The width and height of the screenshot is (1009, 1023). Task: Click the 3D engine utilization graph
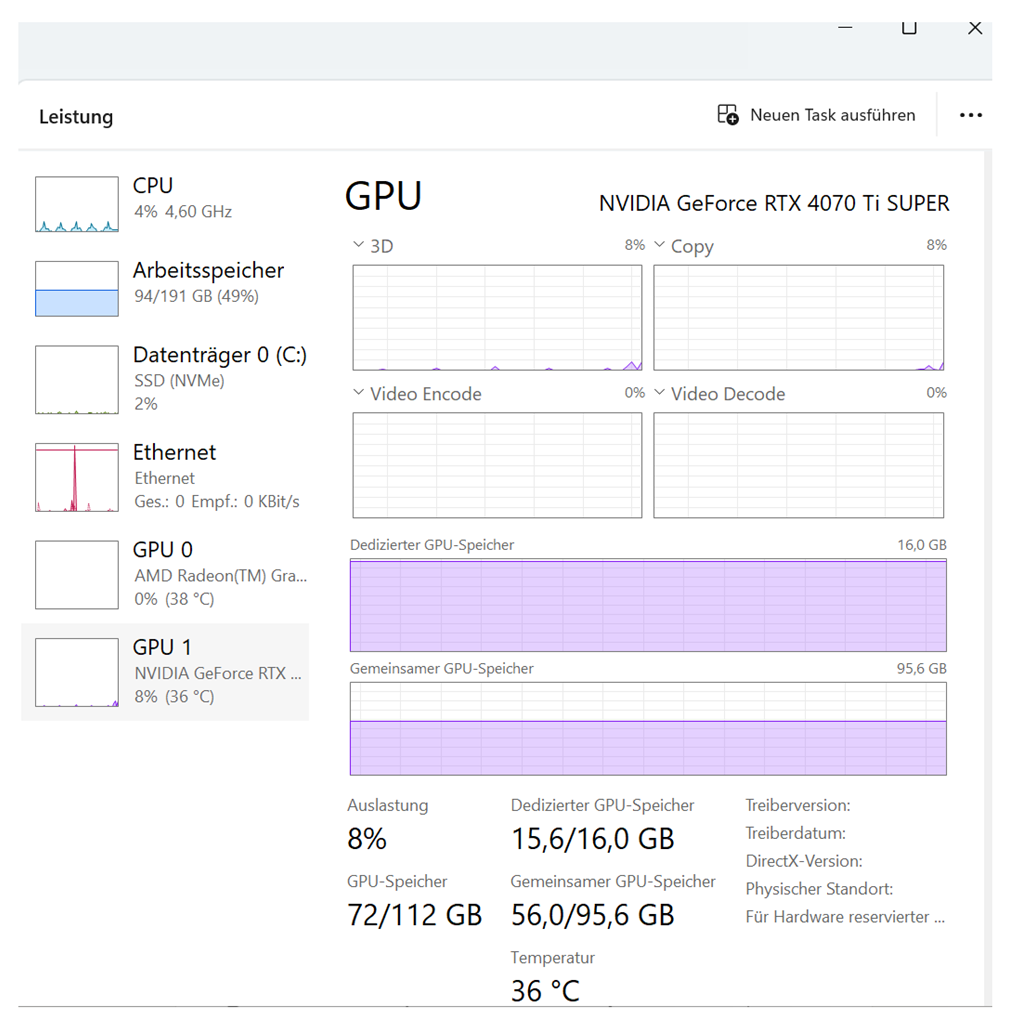[497, 318]
